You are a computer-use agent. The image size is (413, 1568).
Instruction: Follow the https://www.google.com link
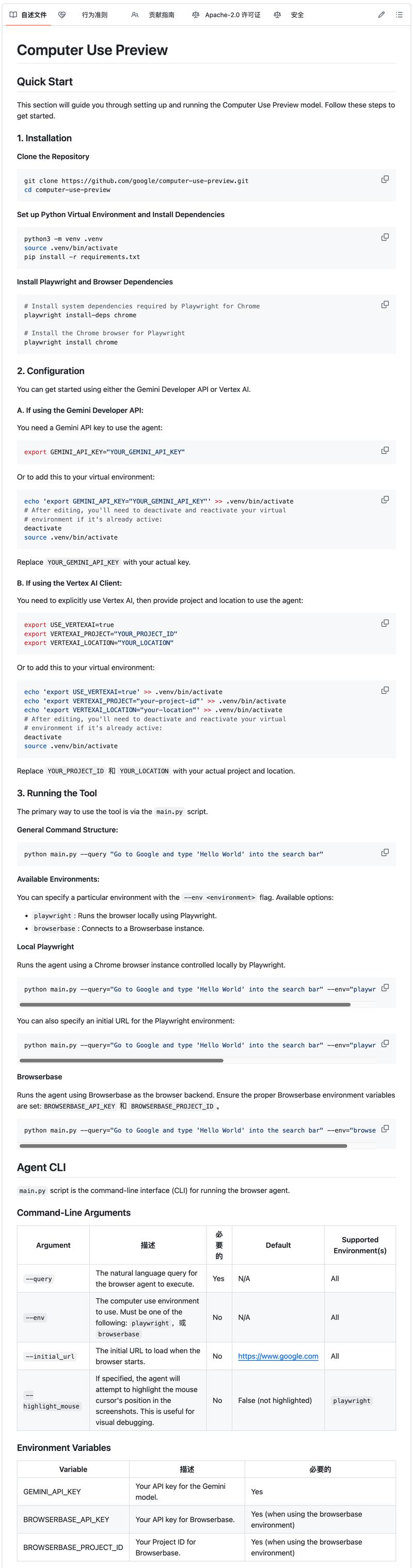tap(278, 1356)
